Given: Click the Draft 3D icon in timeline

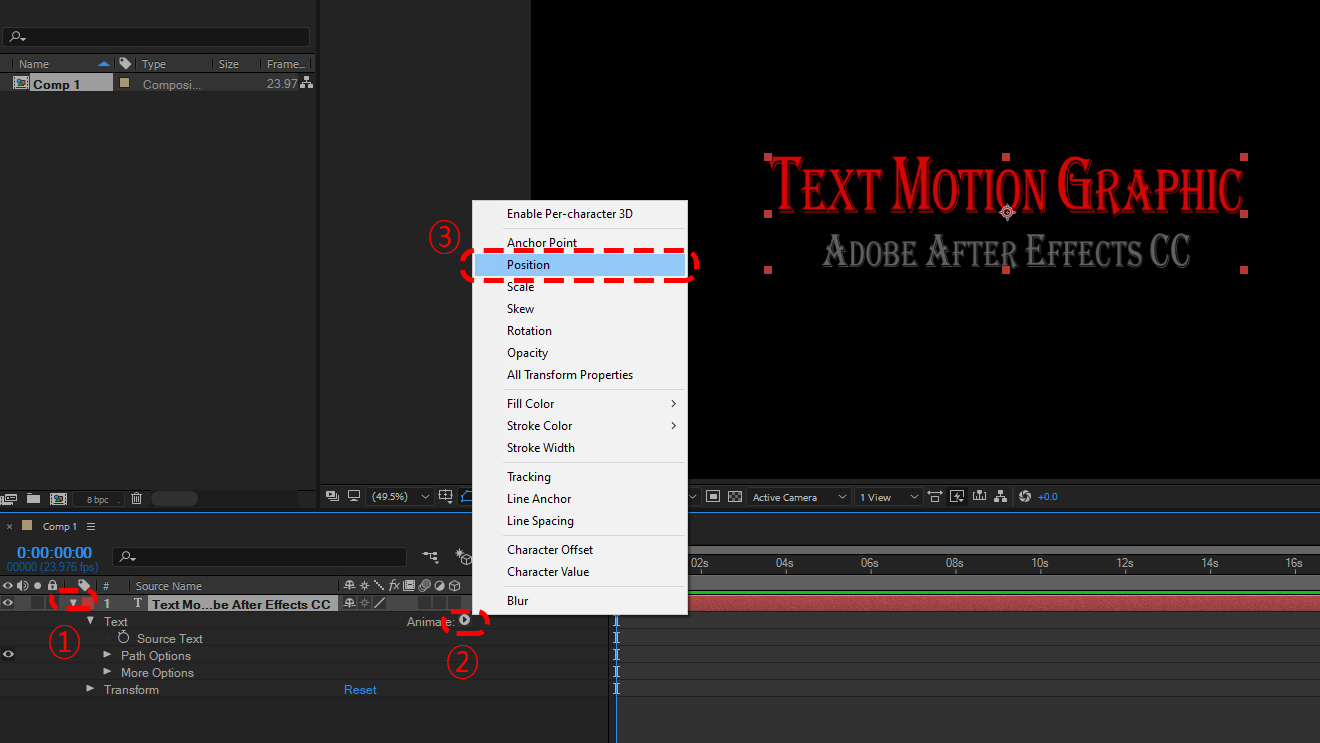Looking at the screenshot, I should point(463,557).
